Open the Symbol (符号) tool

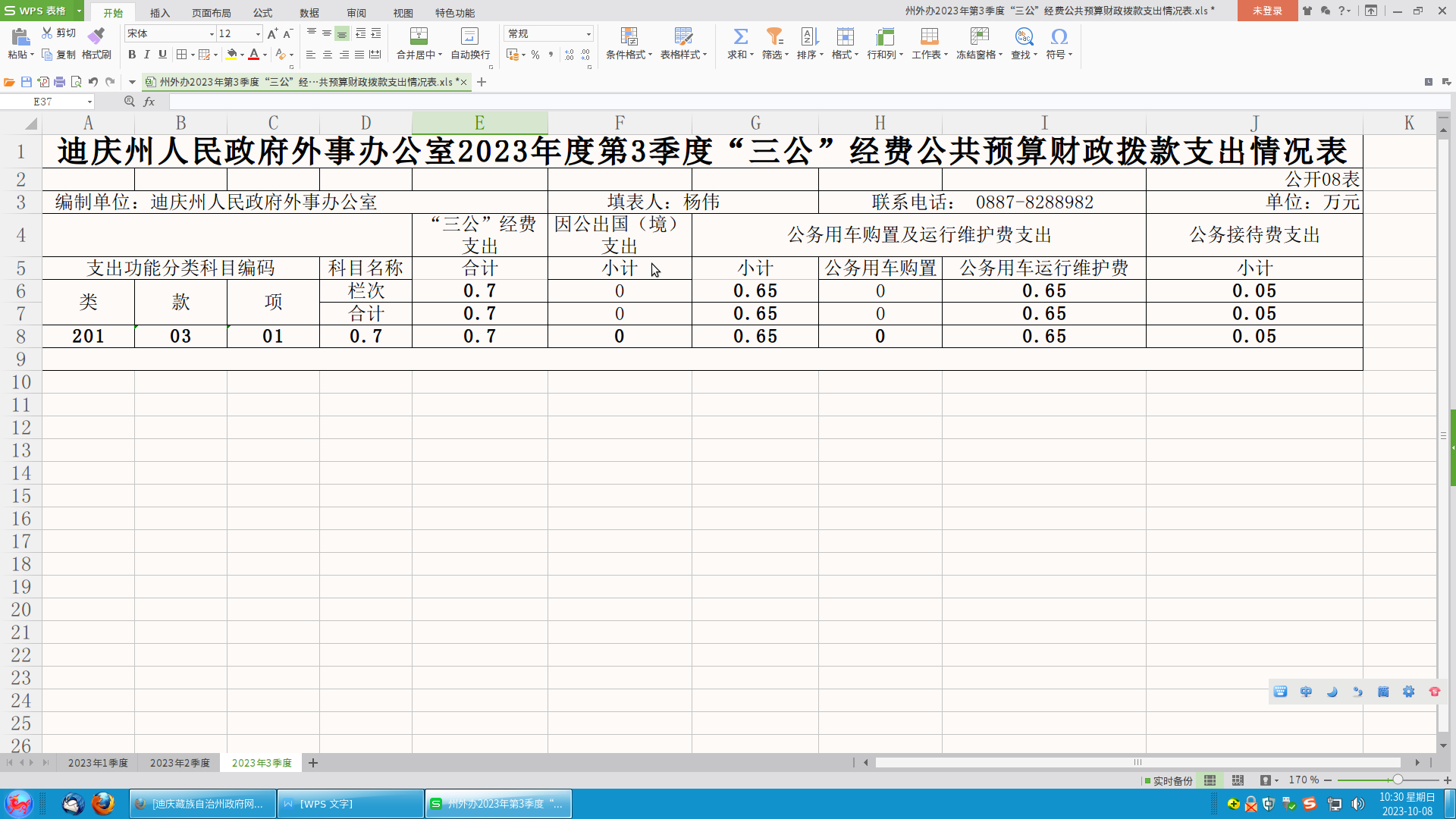(x=1059, y=43)
